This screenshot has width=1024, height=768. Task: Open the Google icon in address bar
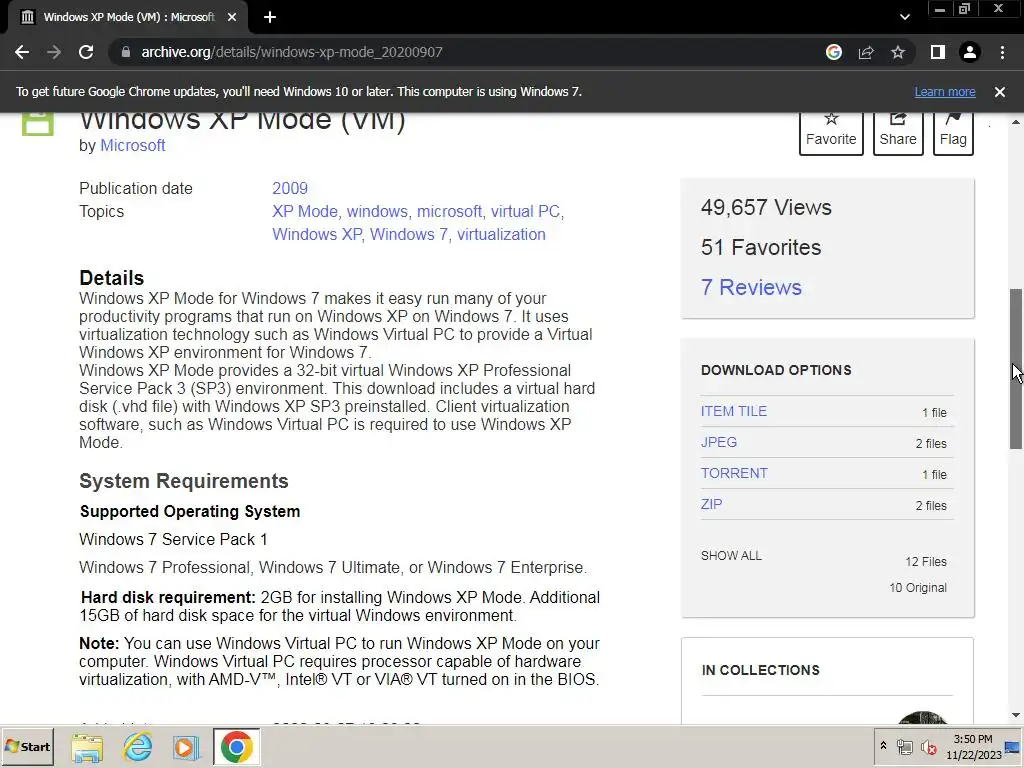[833, 52]
